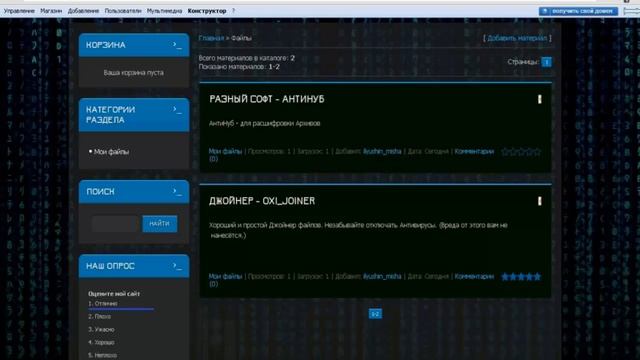
Task: Open the ДЖОЙНЕР - OXI_JOINER title
Action: (x=262, y=201)
